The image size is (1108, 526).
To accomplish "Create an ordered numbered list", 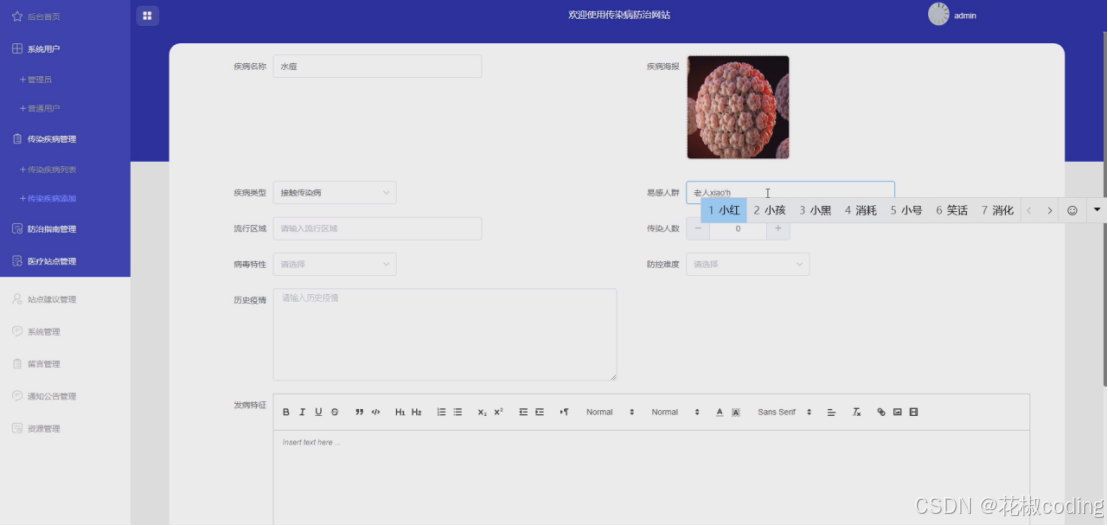I will point(441,412).
